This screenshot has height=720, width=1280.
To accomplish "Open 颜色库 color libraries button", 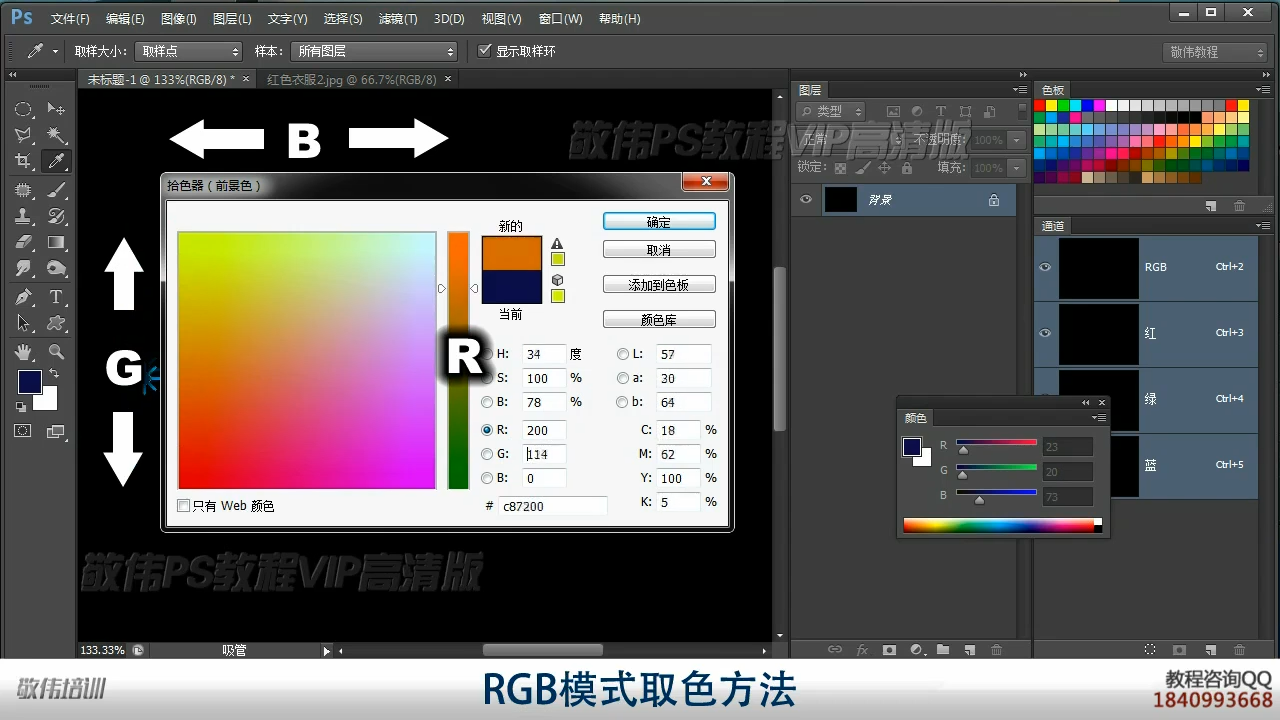I will pos(659,320).
